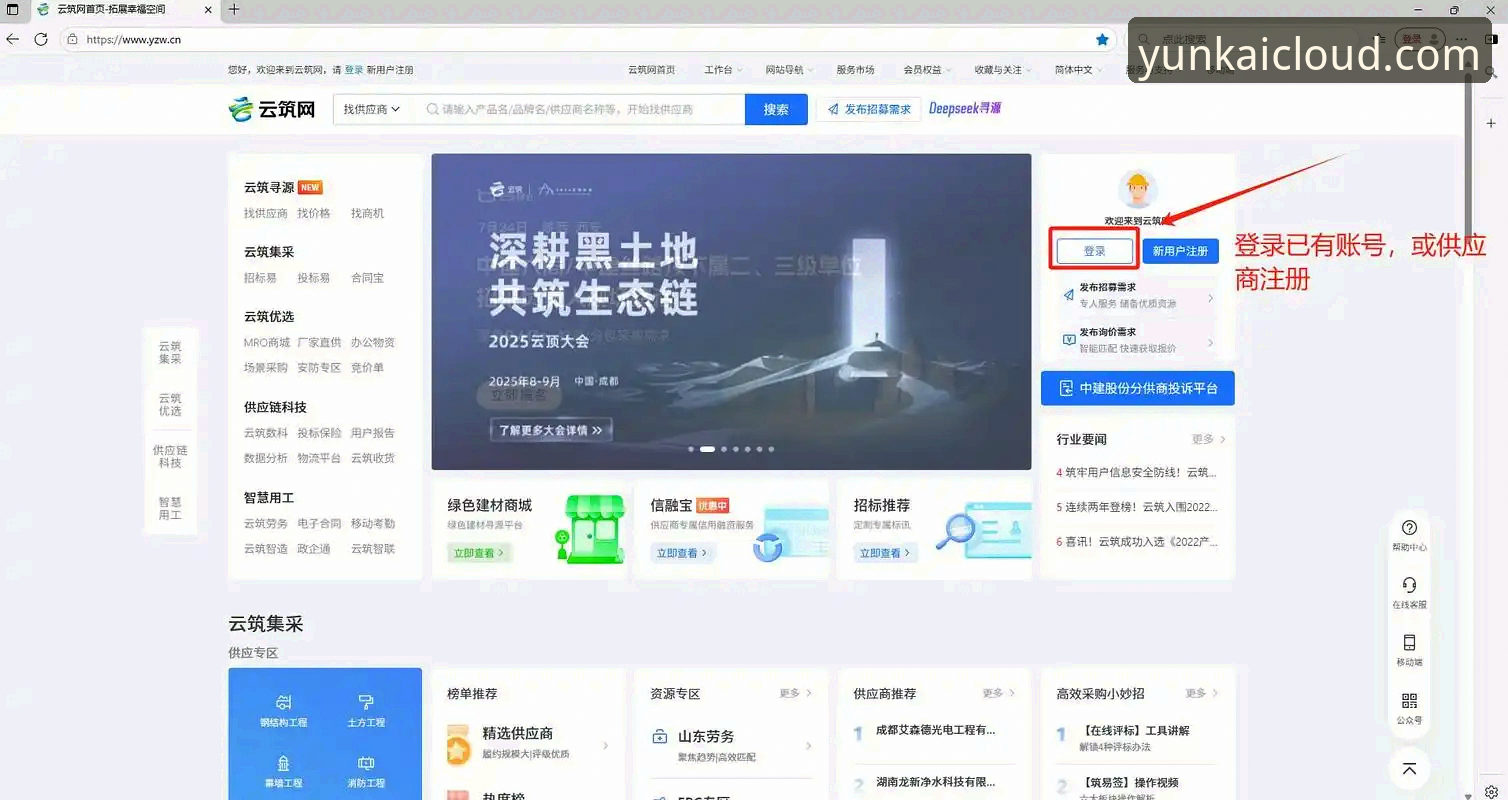
Task: Open the 简体中文 language dropdown
Action: (x=1079, y=70)
